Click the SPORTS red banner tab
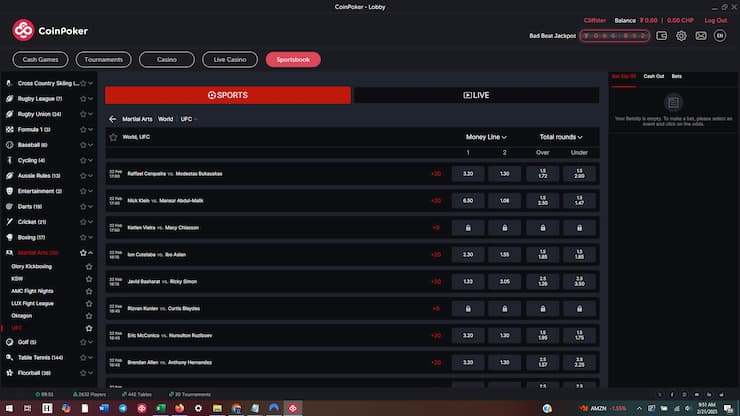This screenshot has height=416, width=740. (228, 95)
